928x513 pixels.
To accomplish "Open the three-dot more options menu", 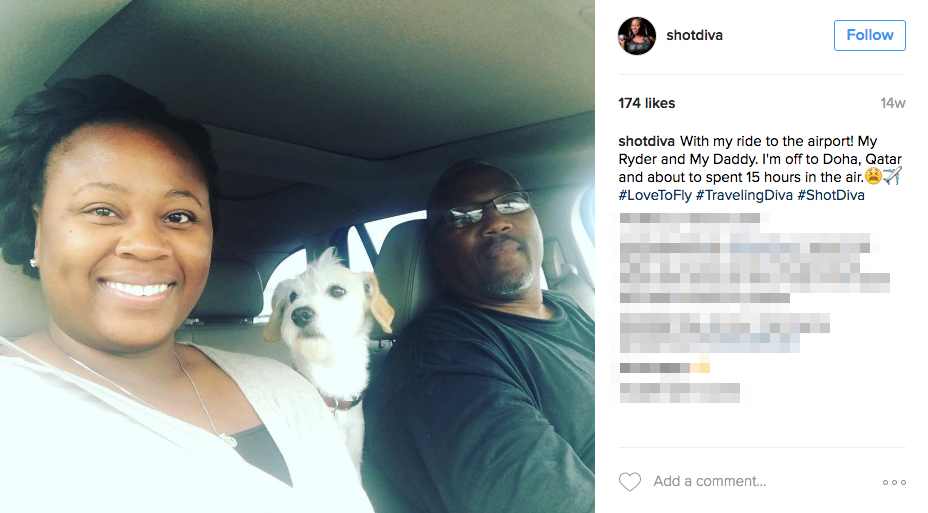I will (x=894, y=482).
